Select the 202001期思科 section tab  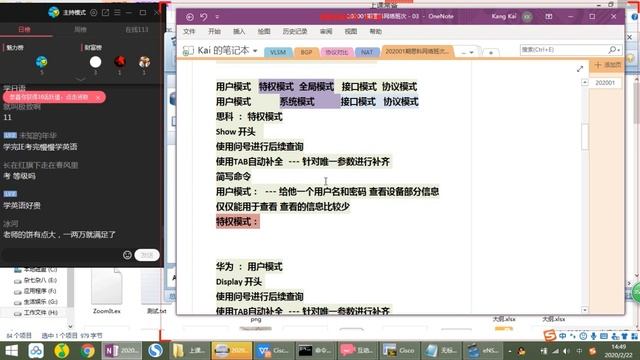[417, 51]
